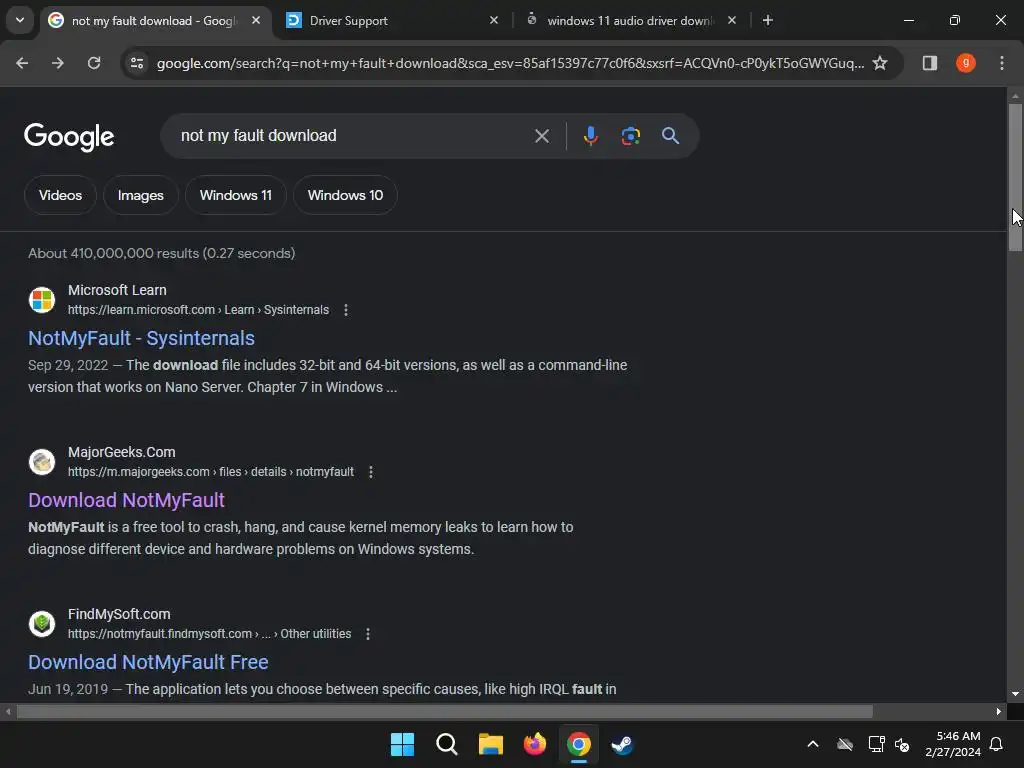Open network status tray icon
The width and height of the screenshot is (1024, 768).
pyautogui.click(x=876, y=744)
